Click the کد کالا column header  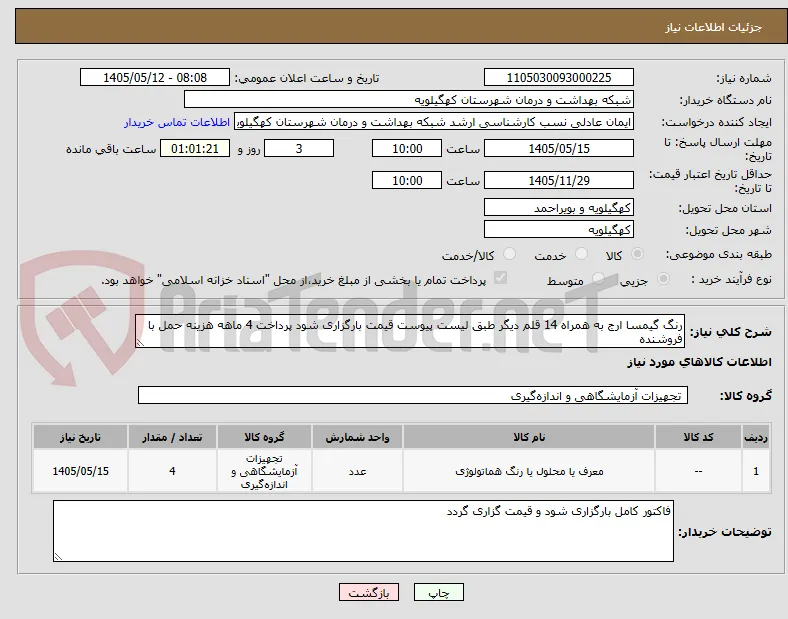pos(698,437)
